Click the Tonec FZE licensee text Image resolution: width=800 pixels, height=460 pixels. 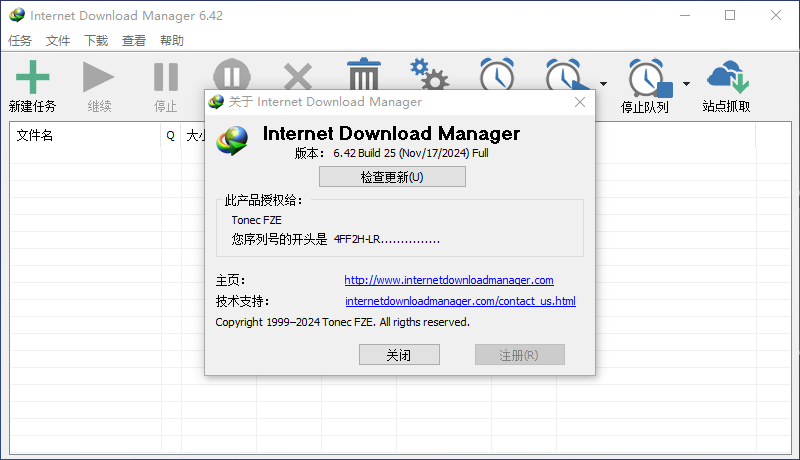(x=256, y=220)
